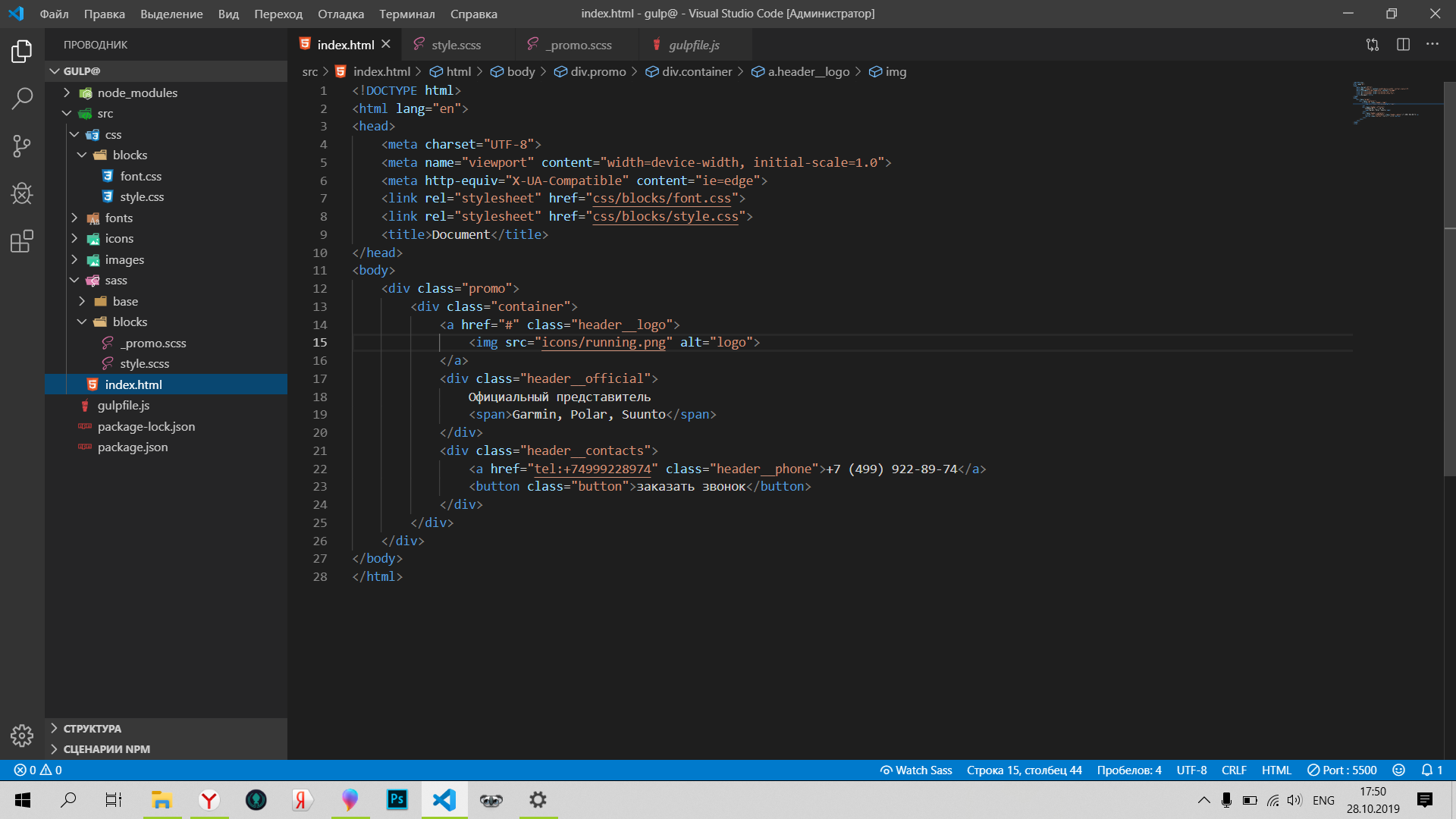Open the editor More Actions ellipsis
The height and width of the screenshot is (819, 1456).
(1432, 45)
